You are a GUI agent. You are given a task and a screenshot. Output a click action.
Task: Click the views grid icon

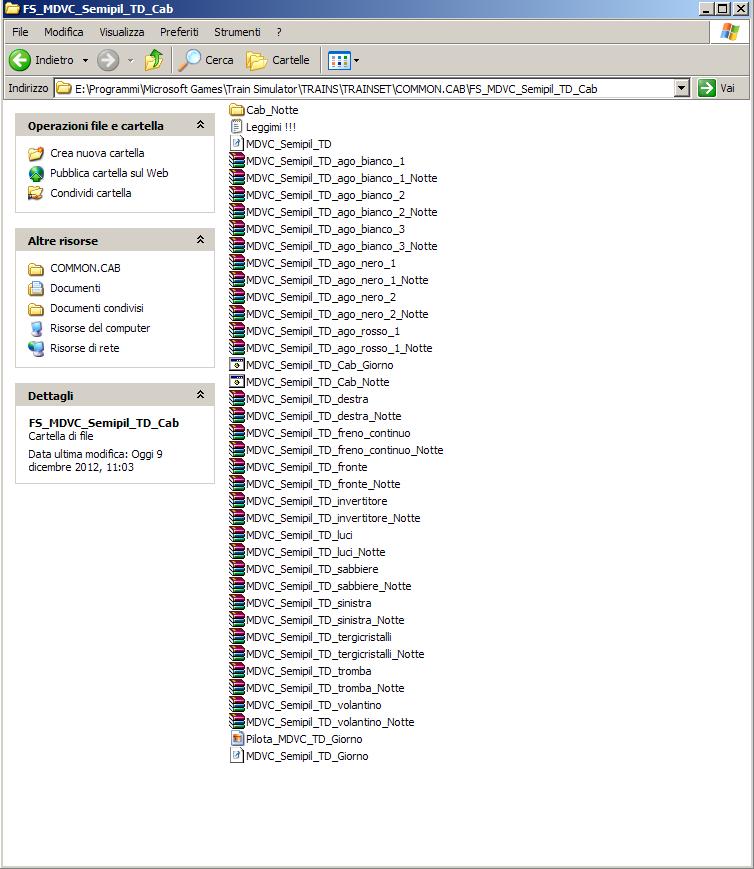(339, 60)
